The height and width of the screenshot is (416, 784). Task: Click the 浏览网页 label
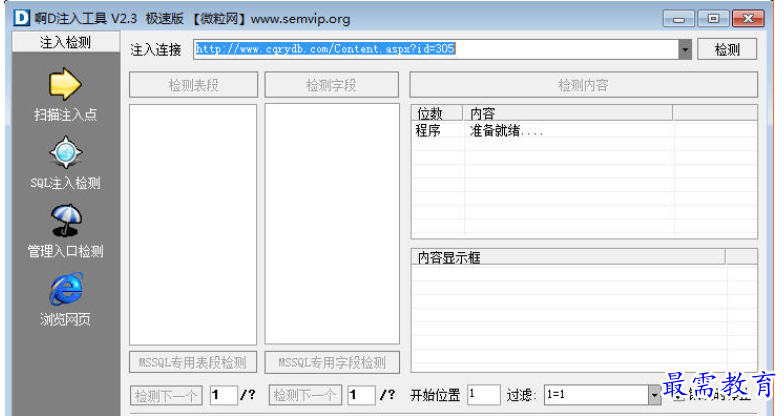coord(66,319)
